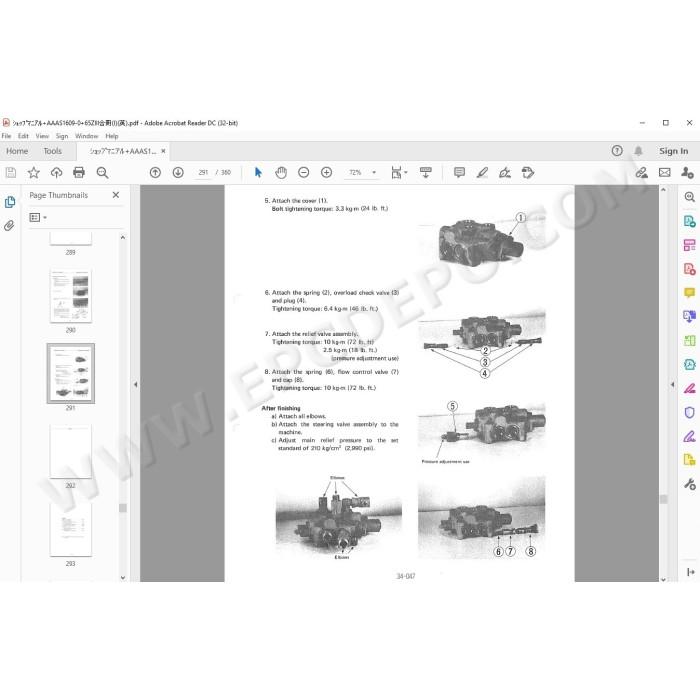
Task: Collapse the right tools pane arrow
Action: click(672, 384)
